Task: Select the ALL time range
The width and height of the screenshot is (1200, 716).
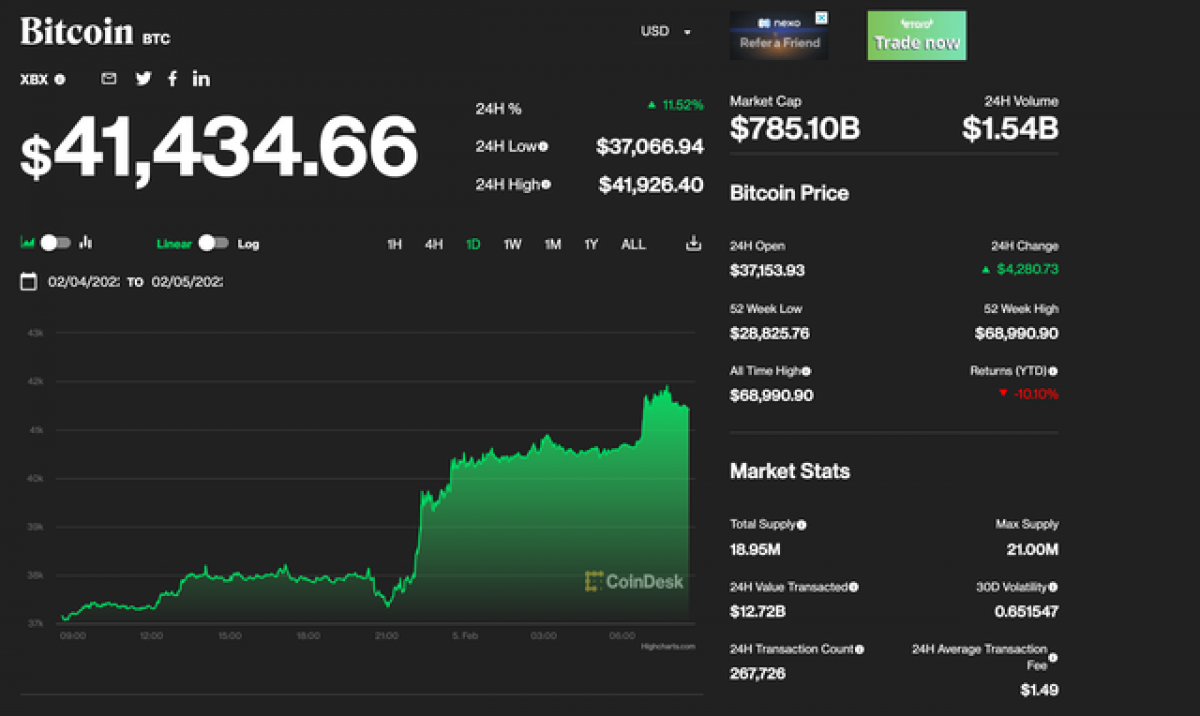Action: [633, 243]
